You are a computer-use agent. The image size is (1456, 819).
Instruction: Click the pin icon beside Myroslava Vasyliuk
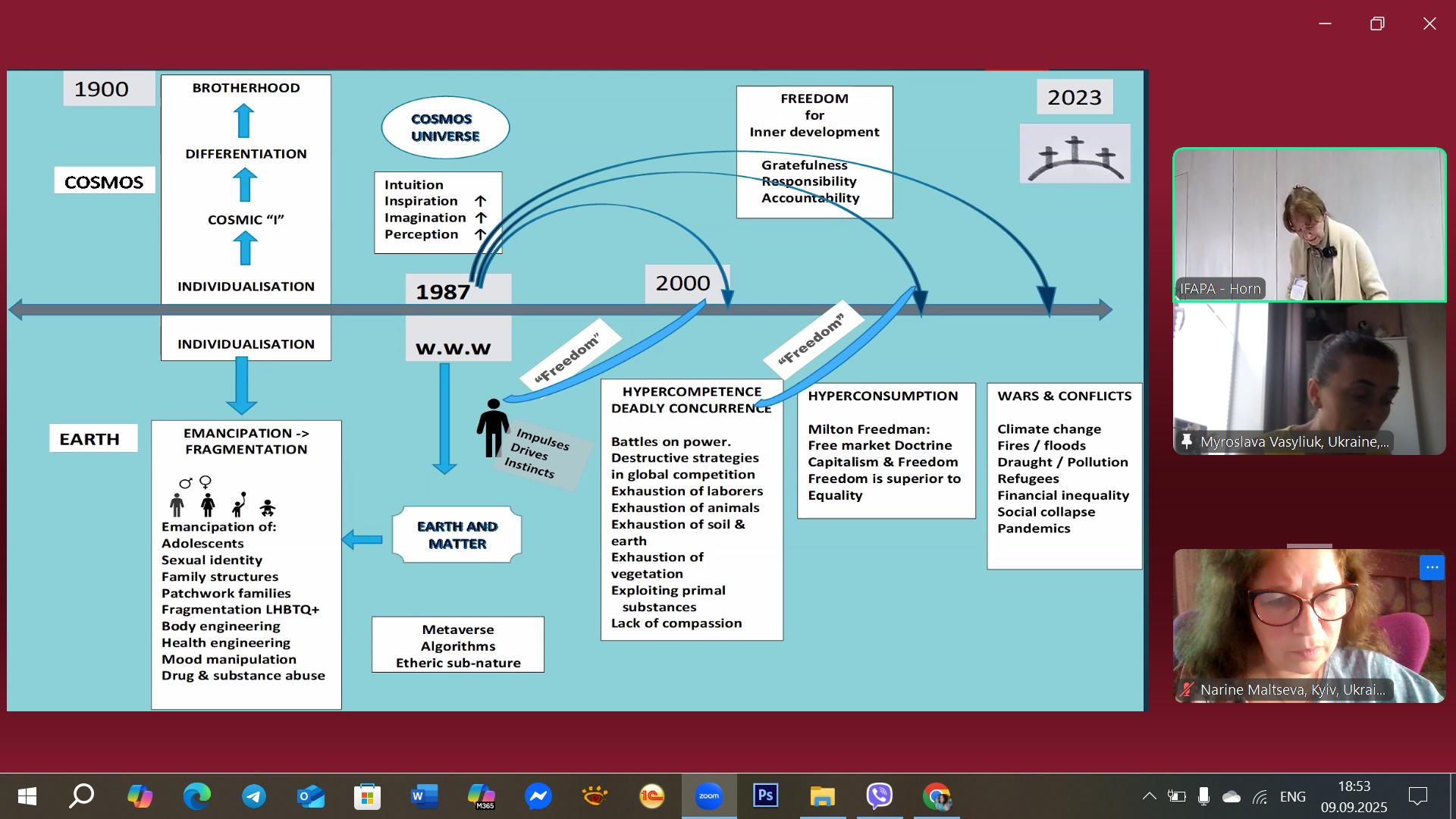pos(1187,441)
